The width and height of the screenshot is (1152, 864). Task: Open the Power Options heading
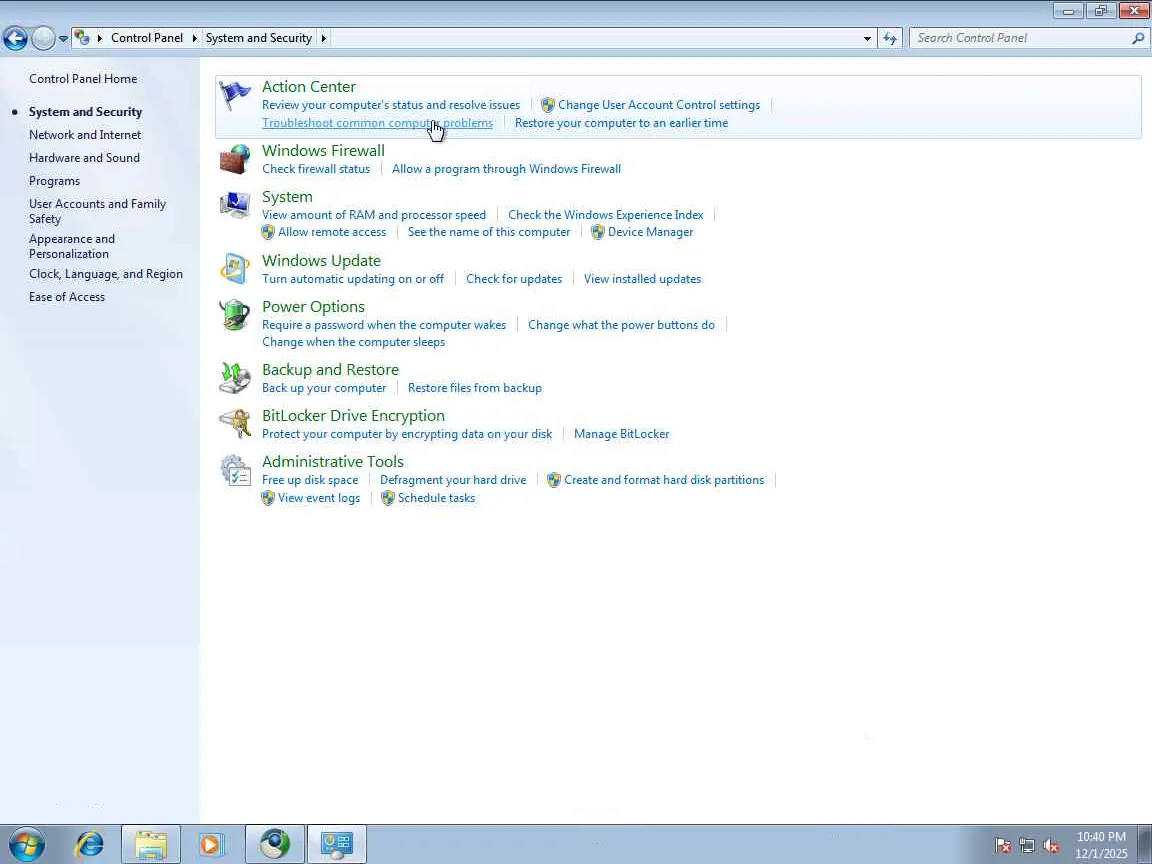tap(313, 306)
